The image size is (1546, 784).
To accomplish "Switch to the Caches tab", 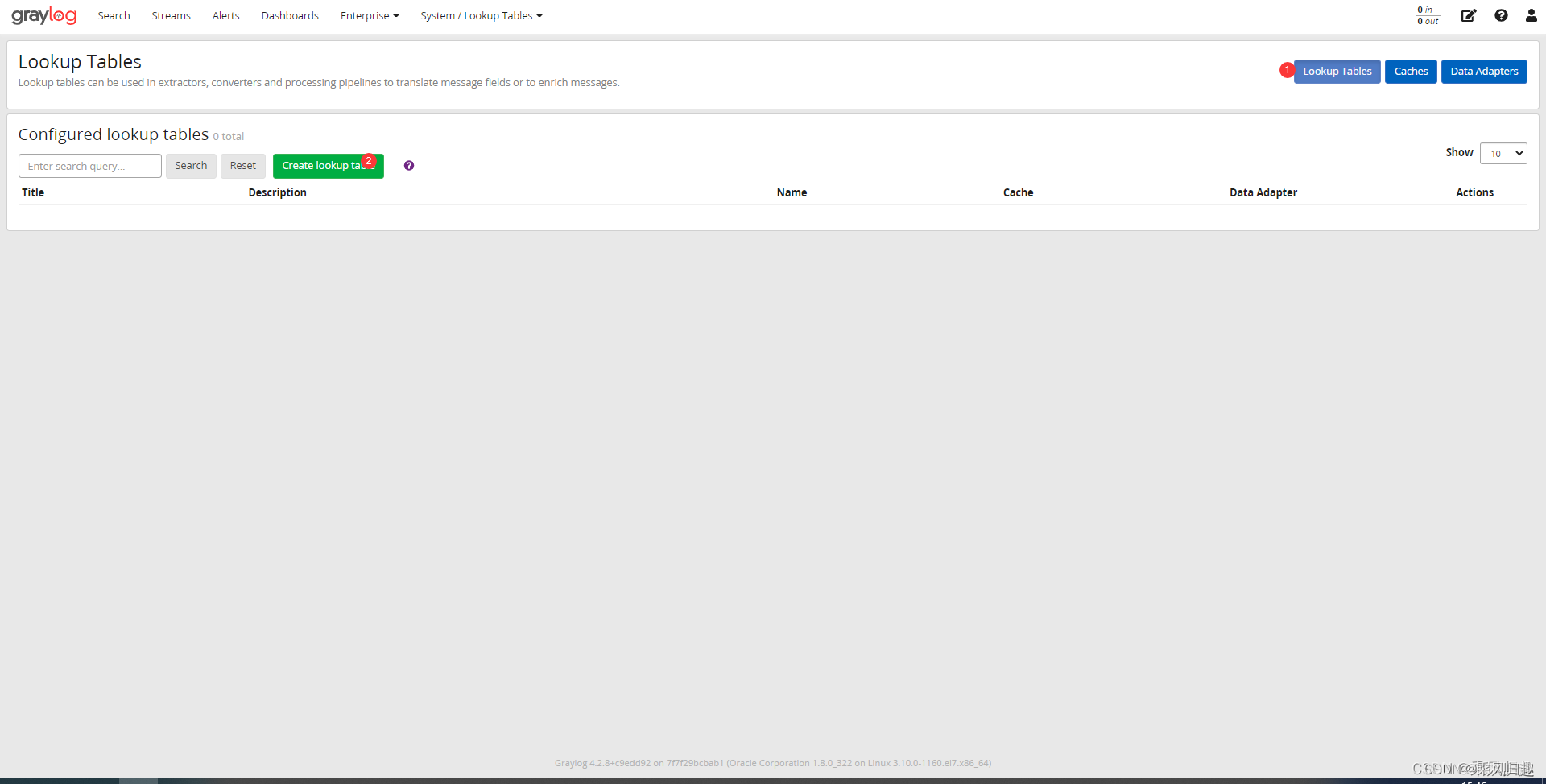I will coord(1411,71).
